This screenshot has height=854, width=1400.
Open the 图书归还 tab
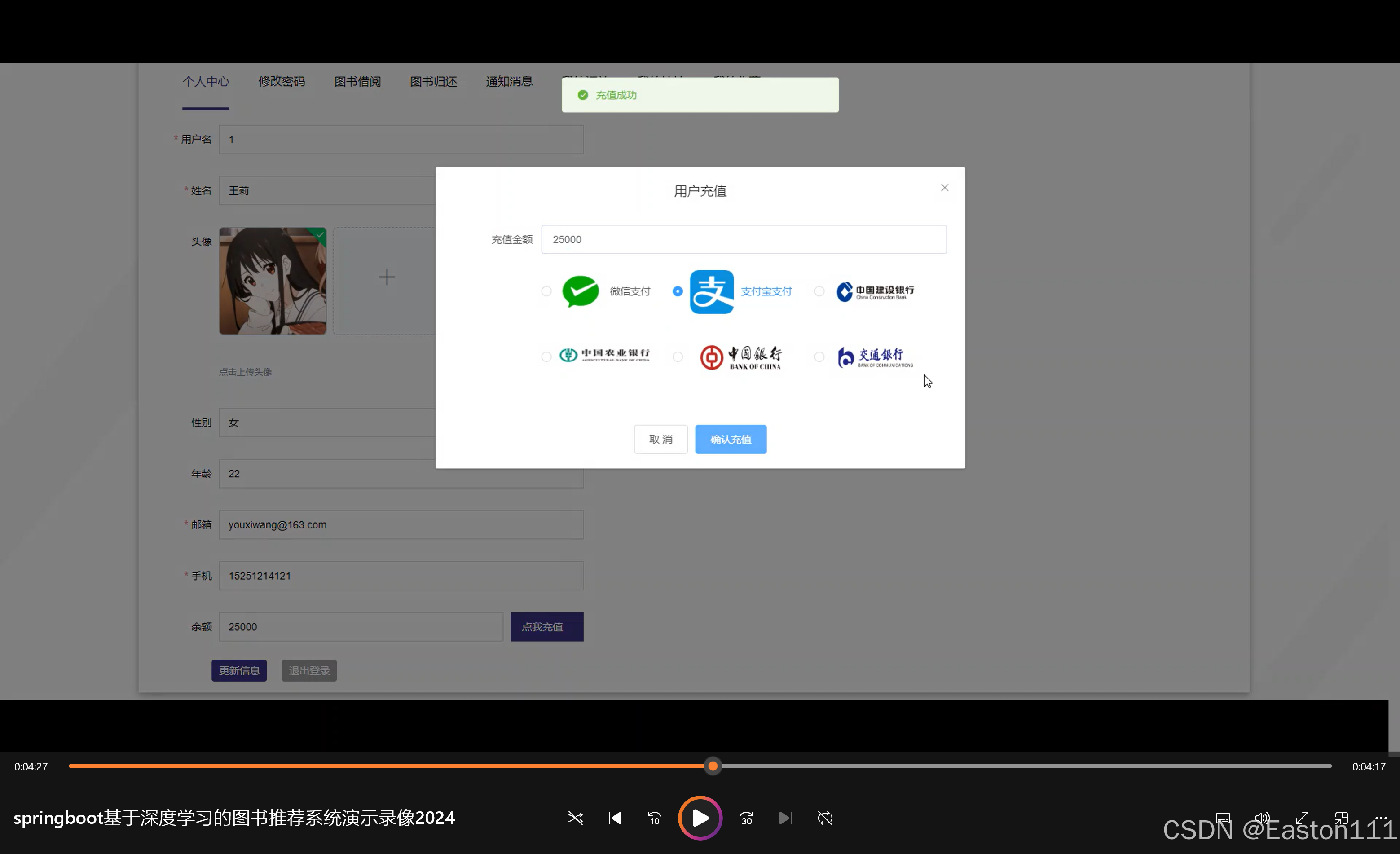(x=433, y=82)
